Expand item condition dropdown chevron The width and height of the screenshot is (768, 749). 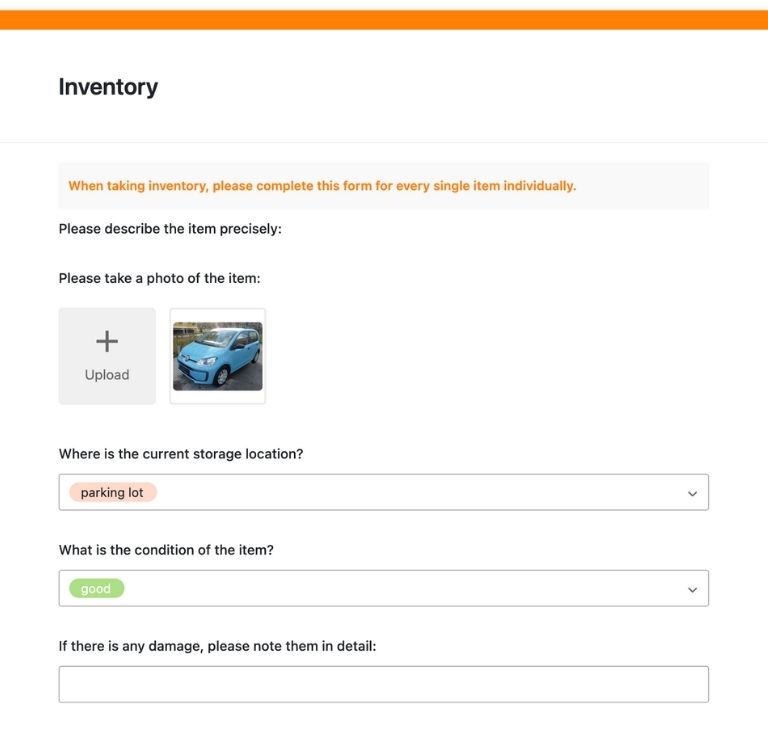[x=692, y=589]
